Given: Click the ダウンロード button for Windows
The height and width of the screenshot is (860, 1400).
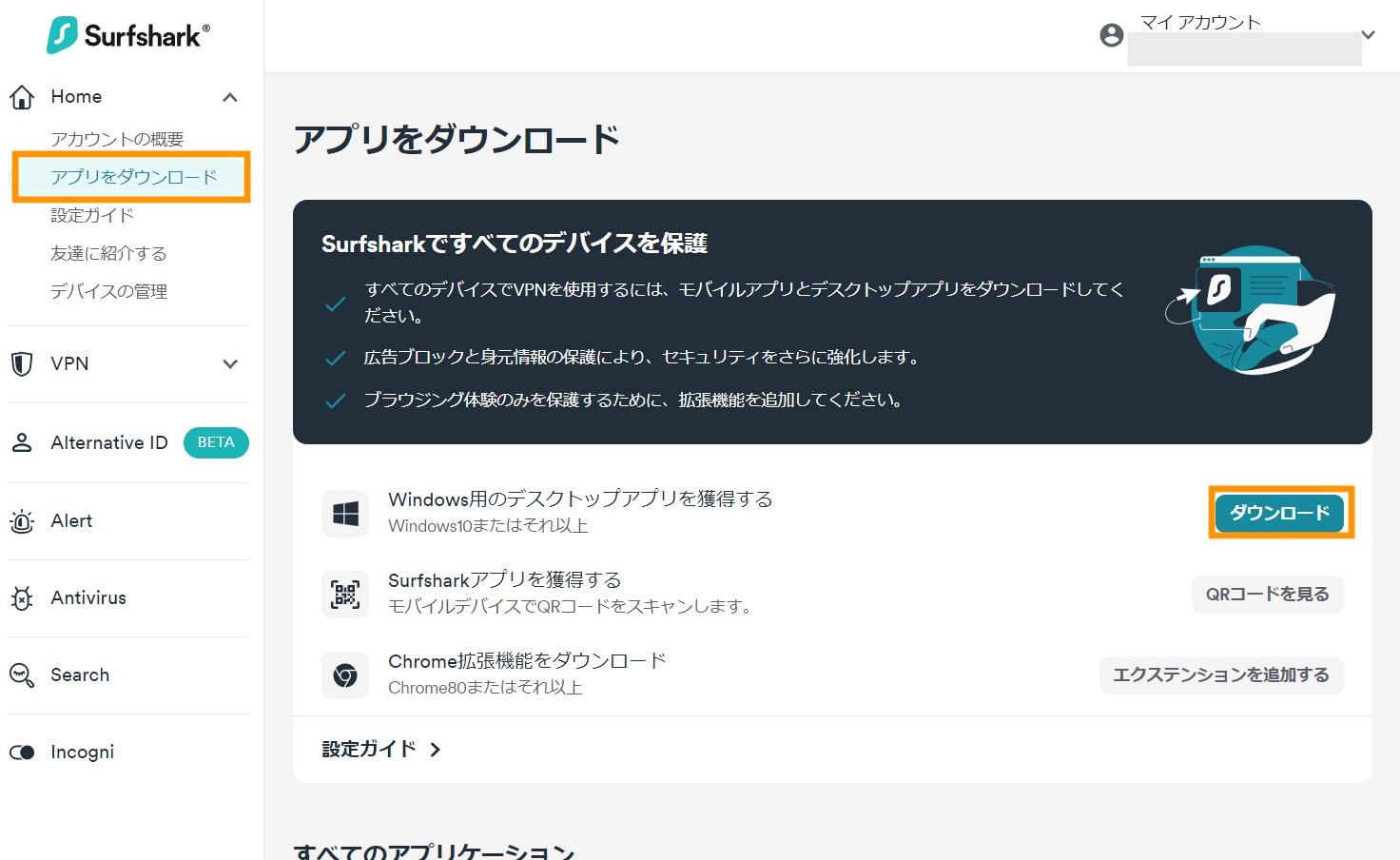Looking at the screenshot, I should (1280, 513).
